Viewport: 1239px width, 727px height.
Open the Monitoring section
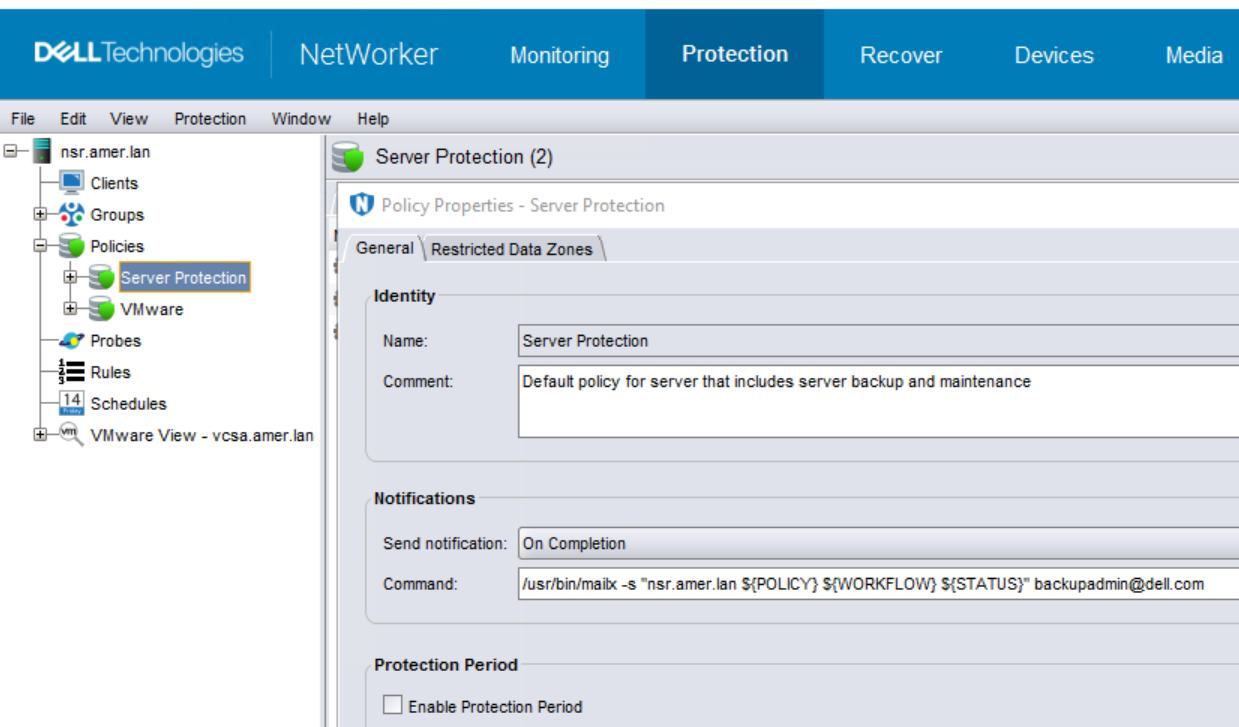(559, 55)
